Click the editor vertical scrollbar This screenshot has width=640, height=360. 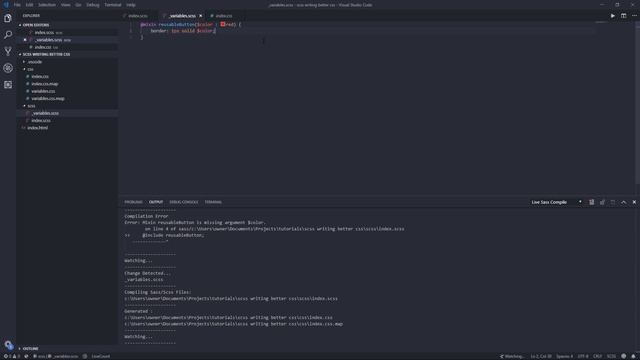(x=637, y=102)
